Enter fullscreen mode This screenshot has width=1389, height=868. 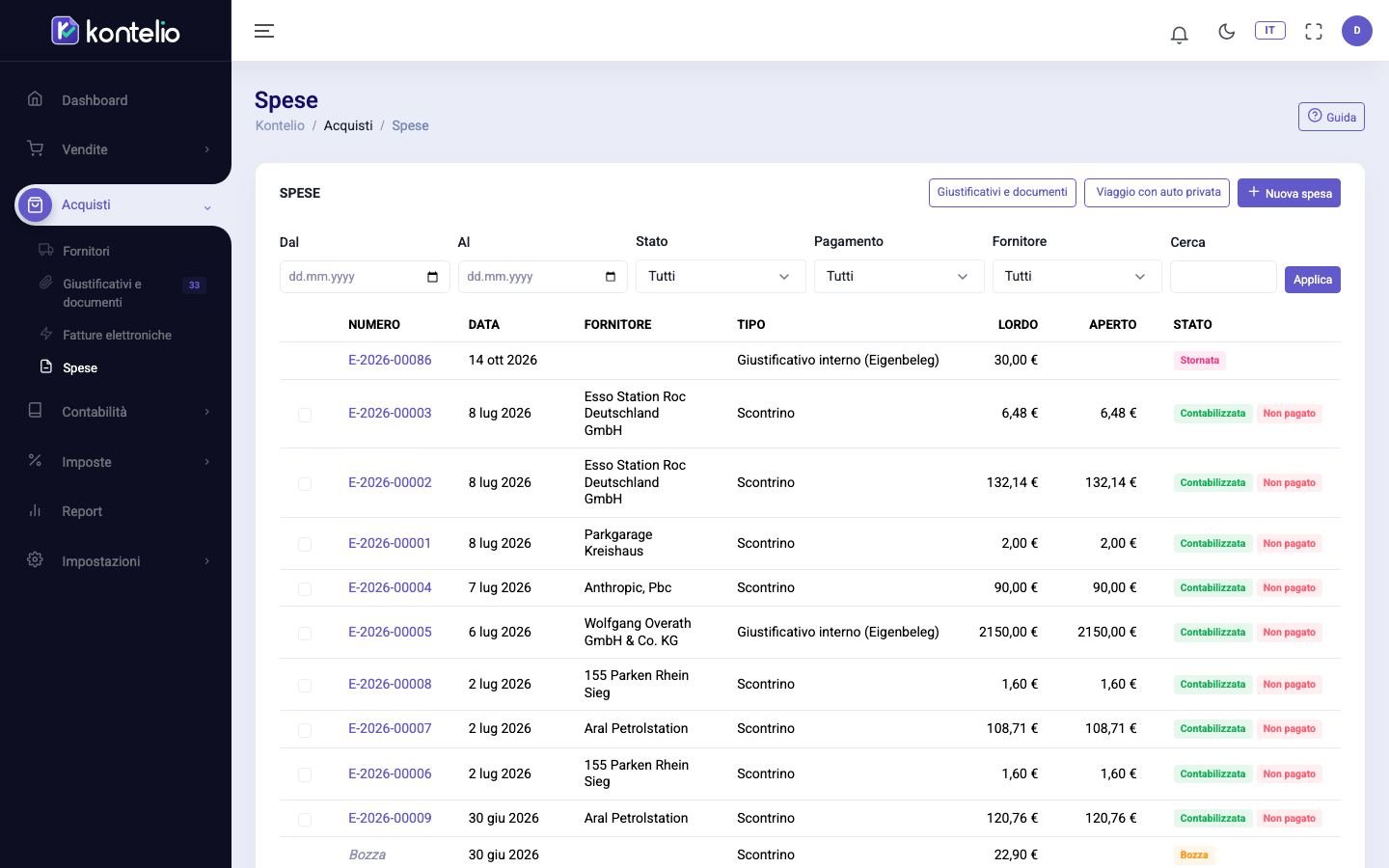coord(1314,31)
